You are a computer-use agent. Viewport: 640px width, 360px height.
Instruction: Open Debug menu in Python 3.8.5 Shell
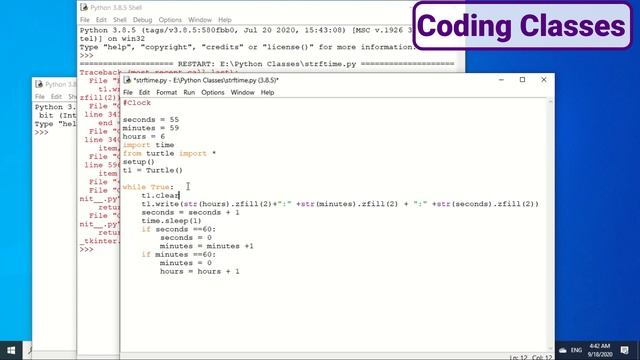point(142,20)
